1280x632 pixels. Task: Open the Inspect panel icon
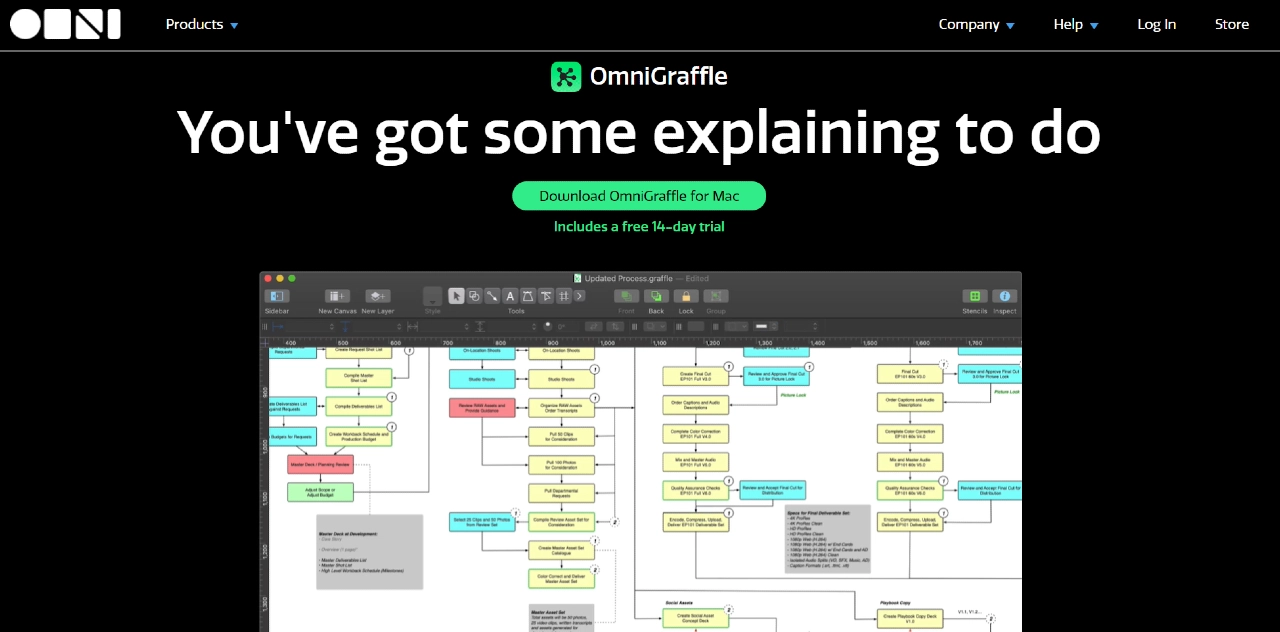(x=1004, y=296)
